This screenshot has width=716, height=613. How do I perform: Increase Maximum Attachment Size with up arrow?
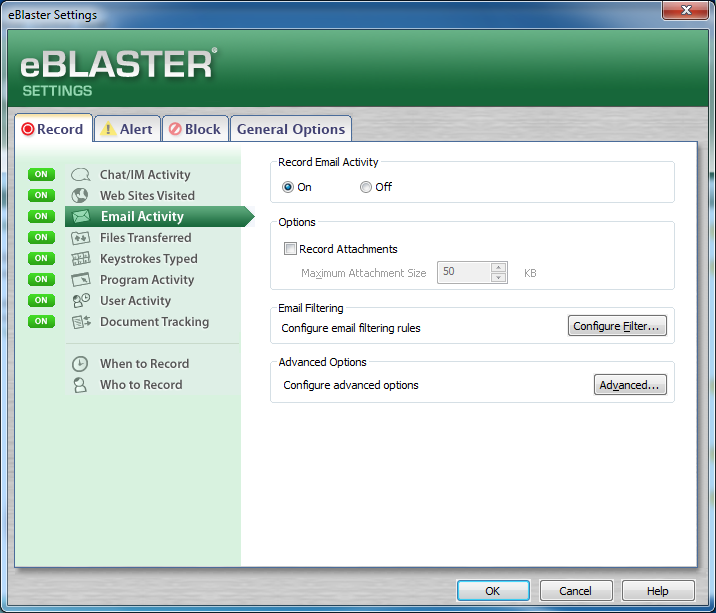click(499, 267)
